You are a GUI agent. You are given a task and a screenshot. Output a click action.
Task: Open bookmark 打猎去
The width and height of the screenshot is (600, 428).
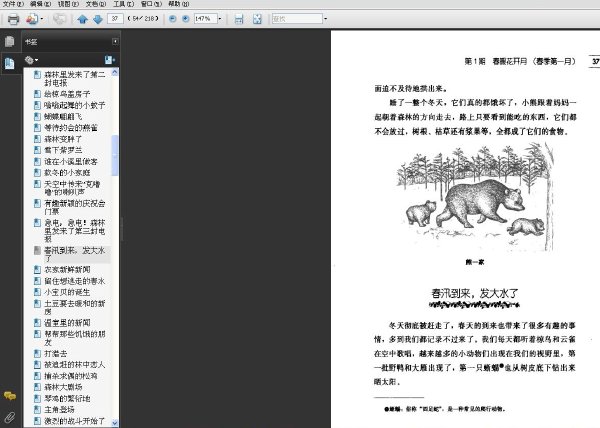point(55,353)
